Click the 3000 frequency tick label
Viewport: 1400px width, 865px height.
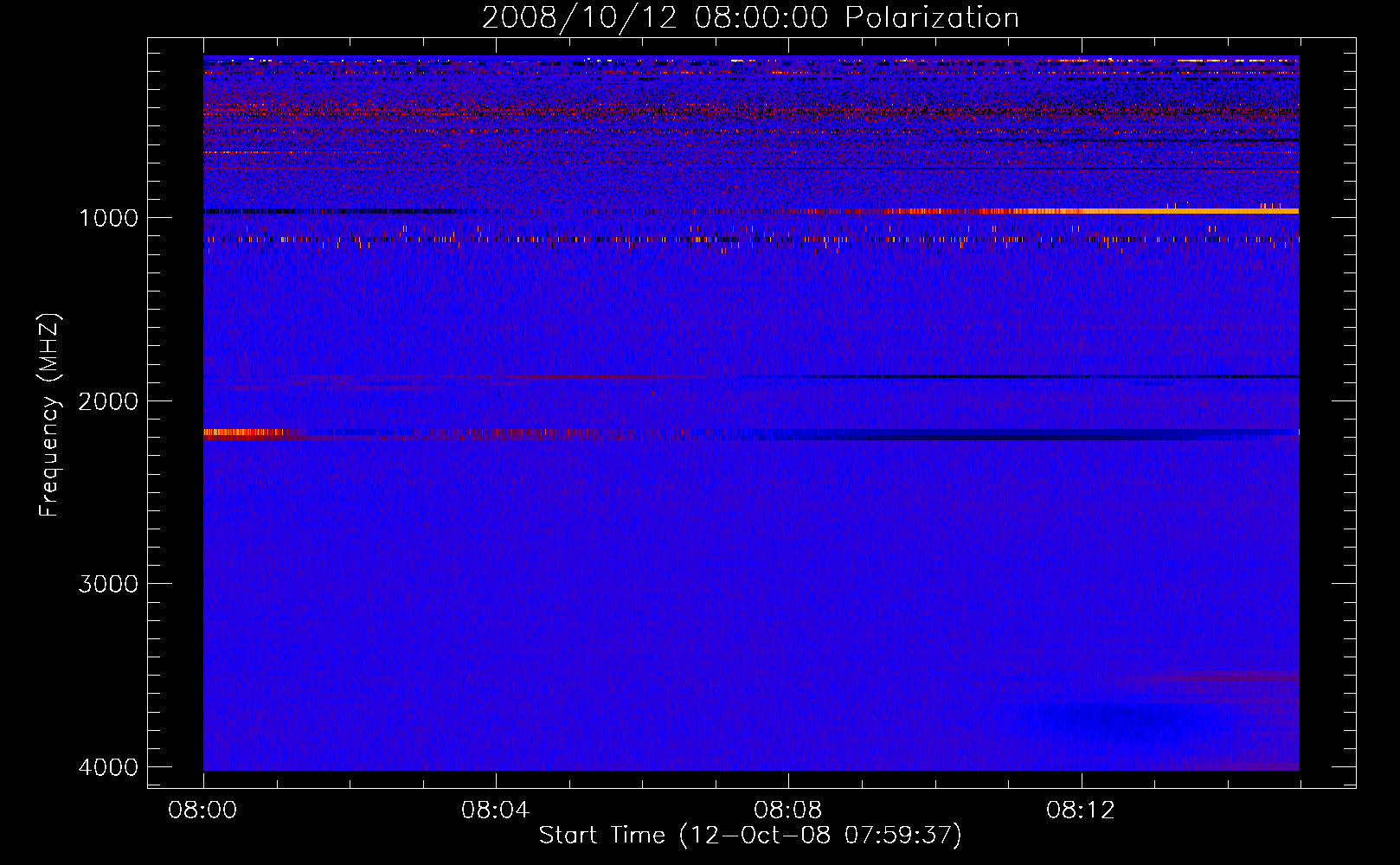click(x=108, y=584)
